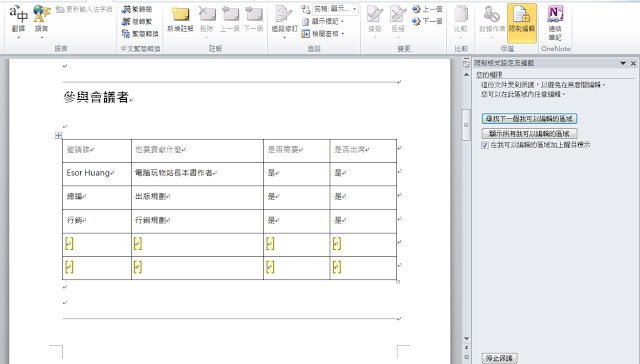This screenshot has width=640, height=364.
Task: Expand dropdown arrow under 語言
Action: pos(42,37)
